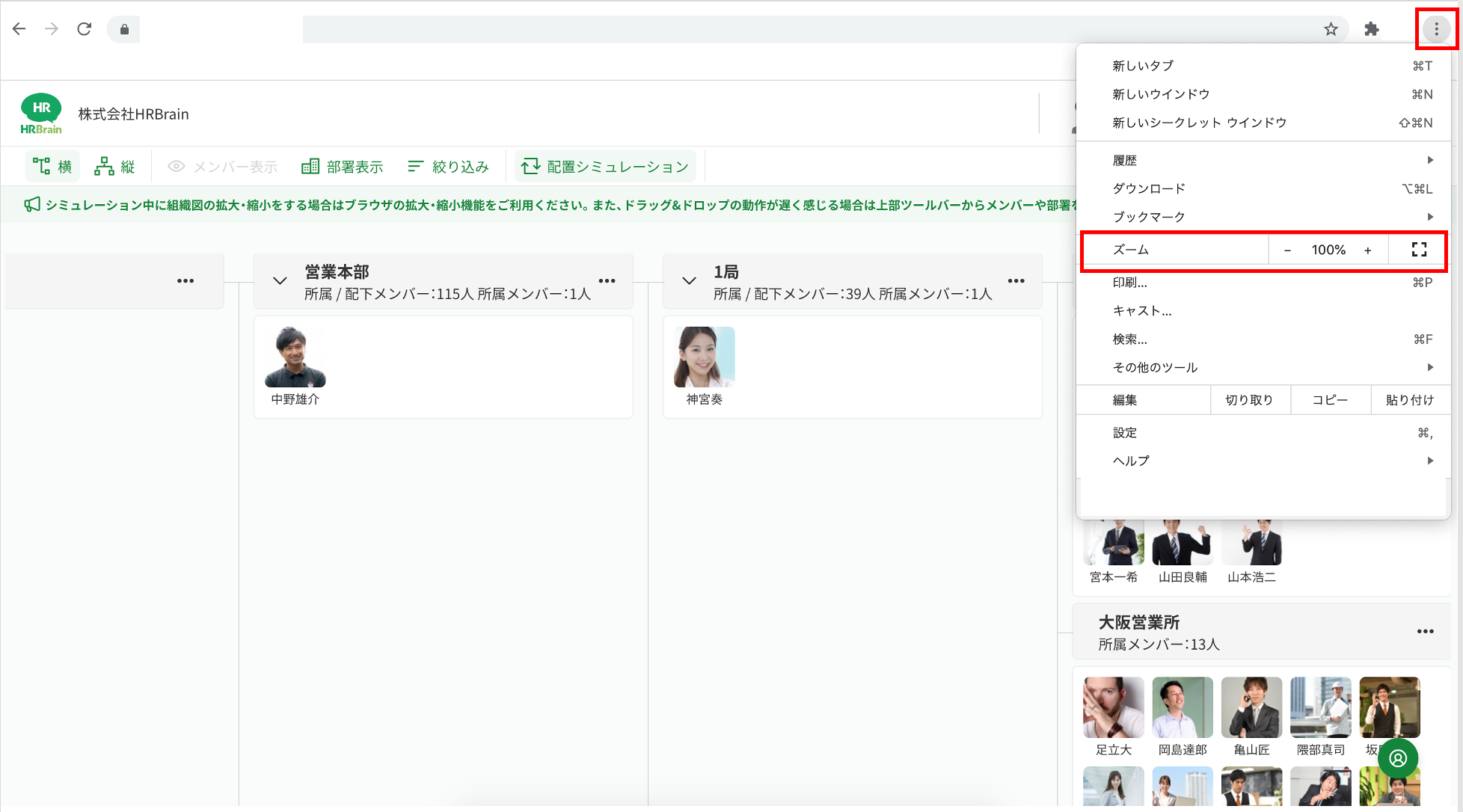Reload the page with refresh icon
Viewport: 1463px width, 812px height.
85,29
